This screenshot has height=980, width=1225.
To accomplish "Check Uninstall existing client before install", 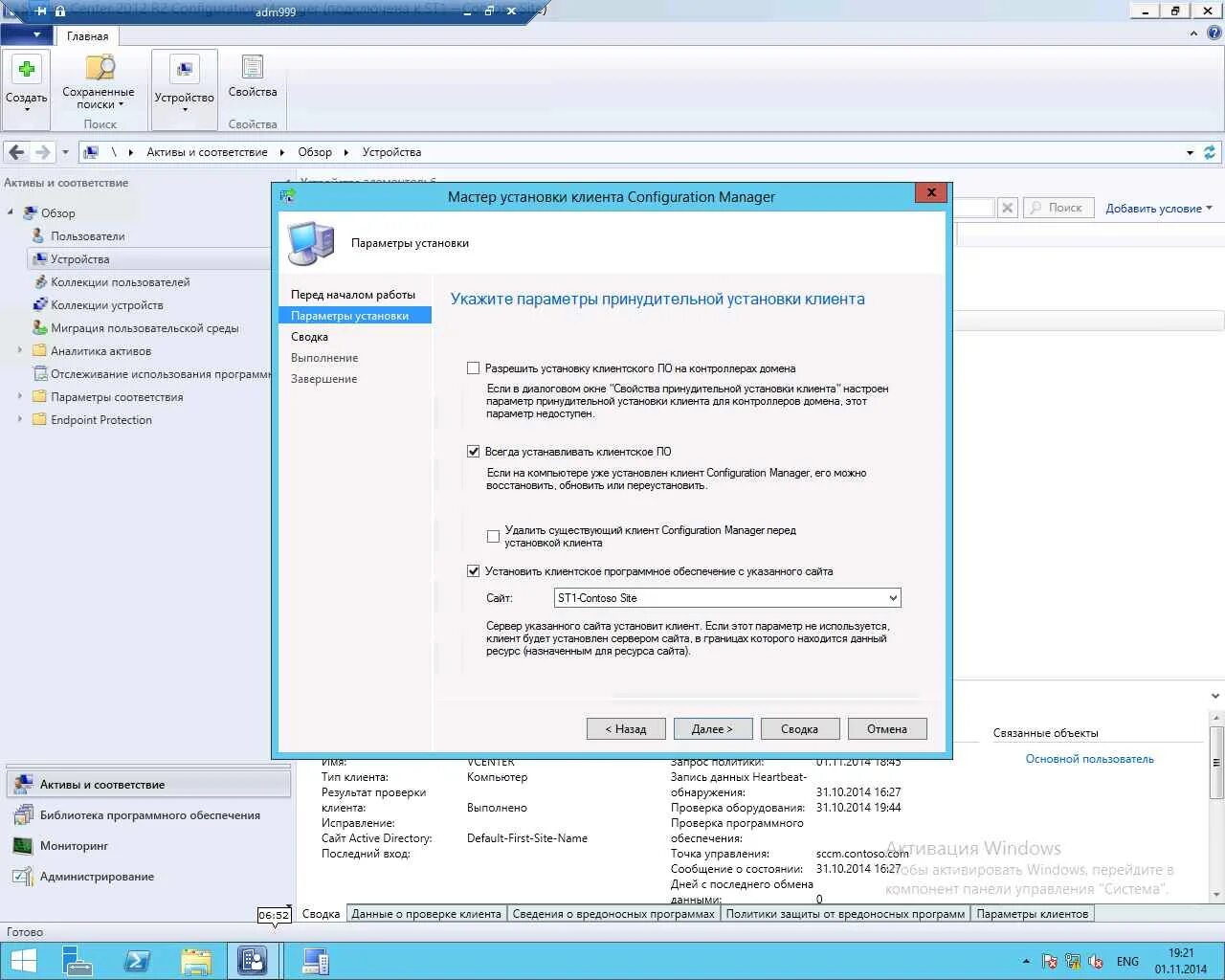I will point(493,536).
